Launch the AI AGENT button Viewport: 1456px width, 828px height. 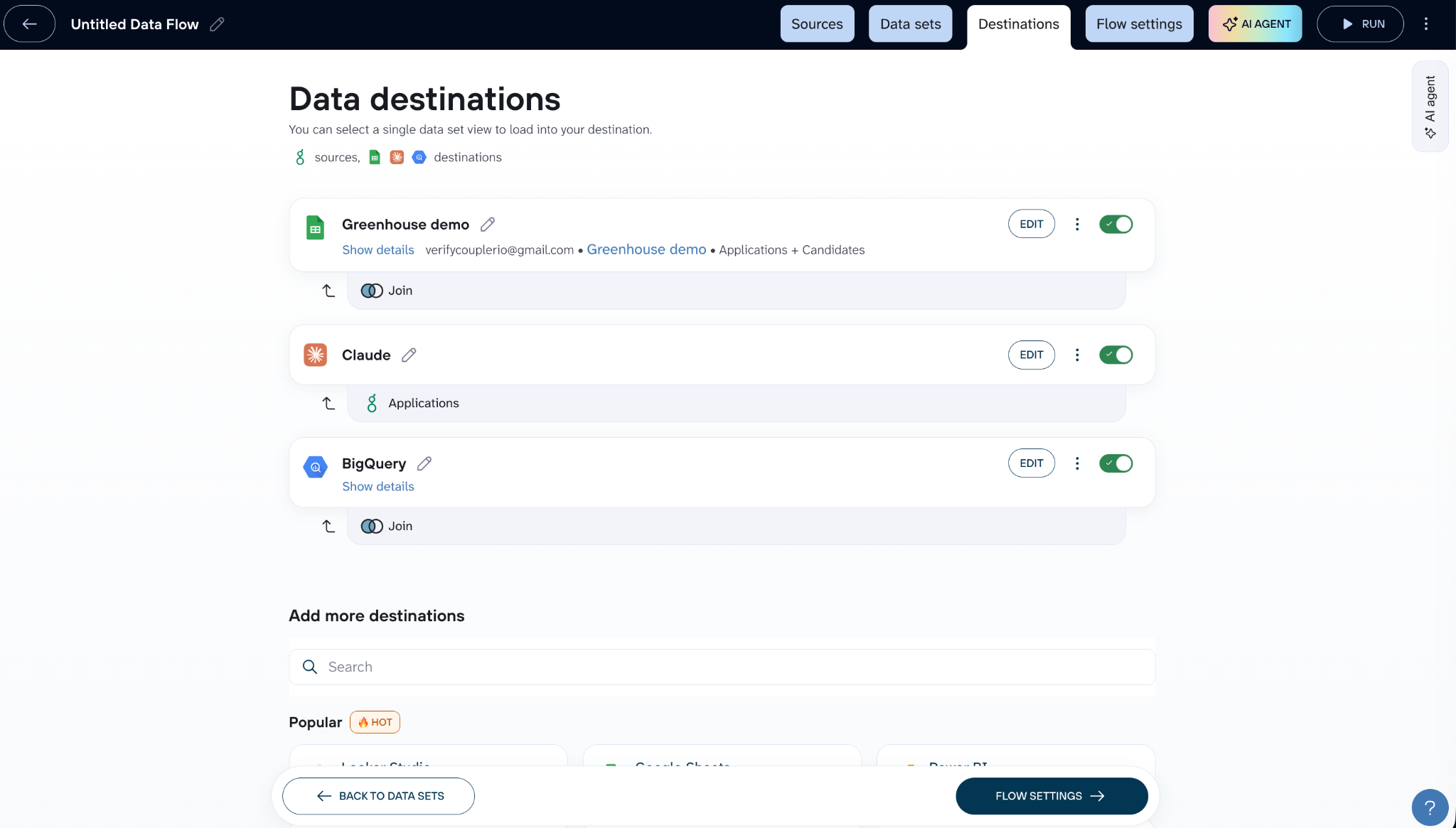[1255, 23]
